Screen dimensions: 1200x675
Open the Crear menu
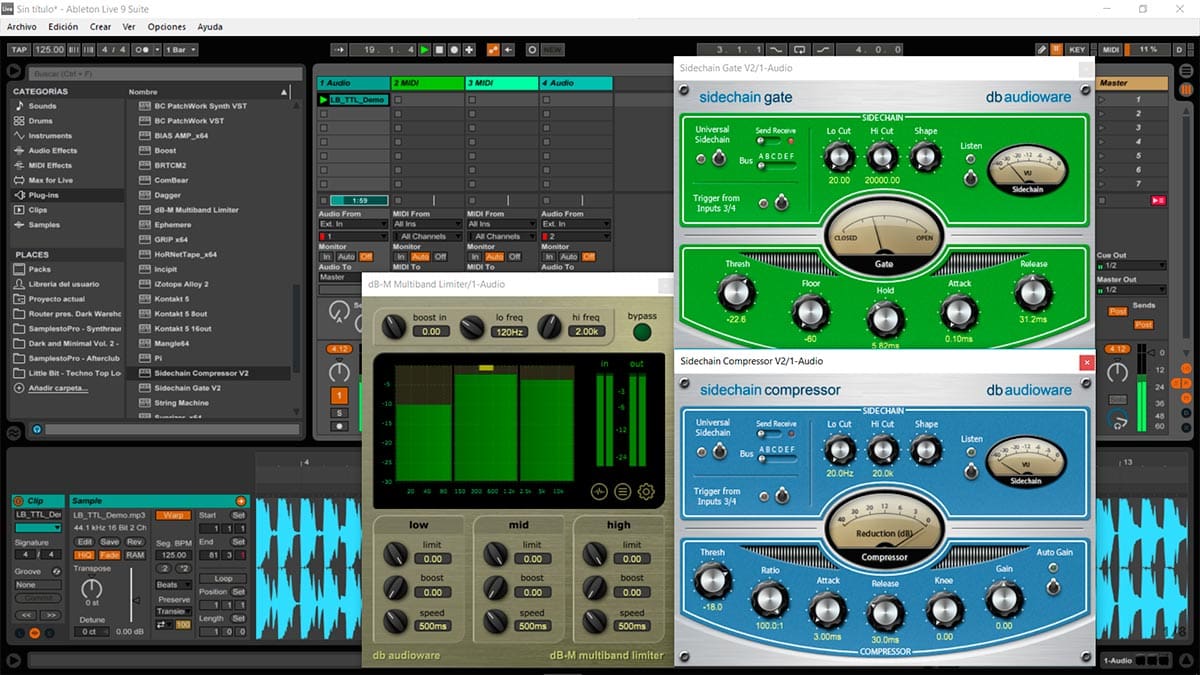pos(100,27)
